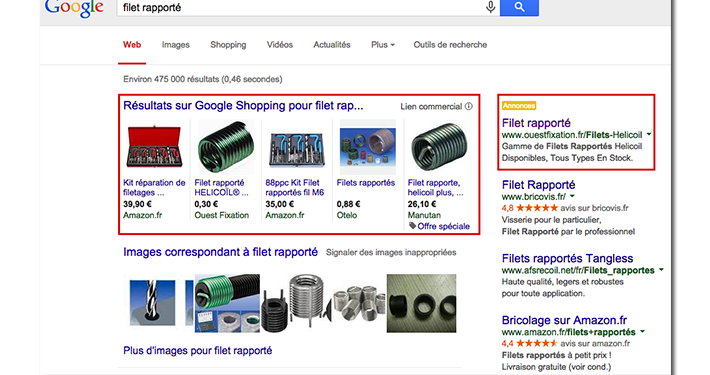710x375 pixels.
Task: Open the red toolbox kit product image
Action: tap(154, 147)
